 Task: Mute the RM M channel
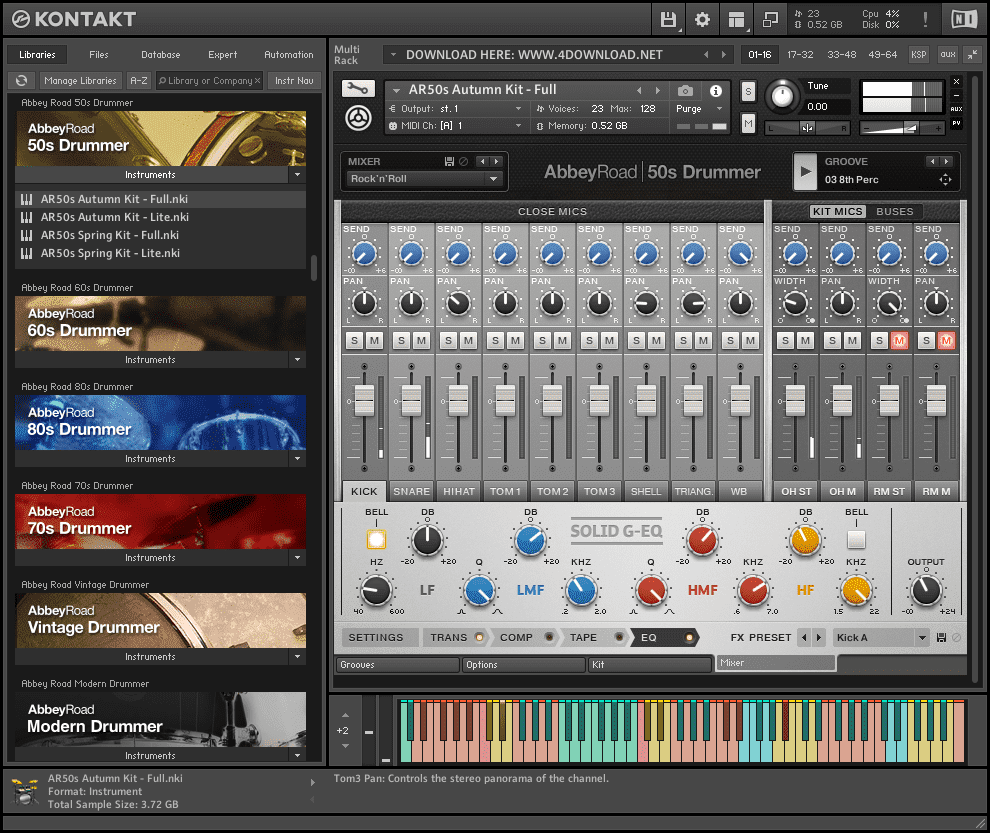tap(947, 341)
